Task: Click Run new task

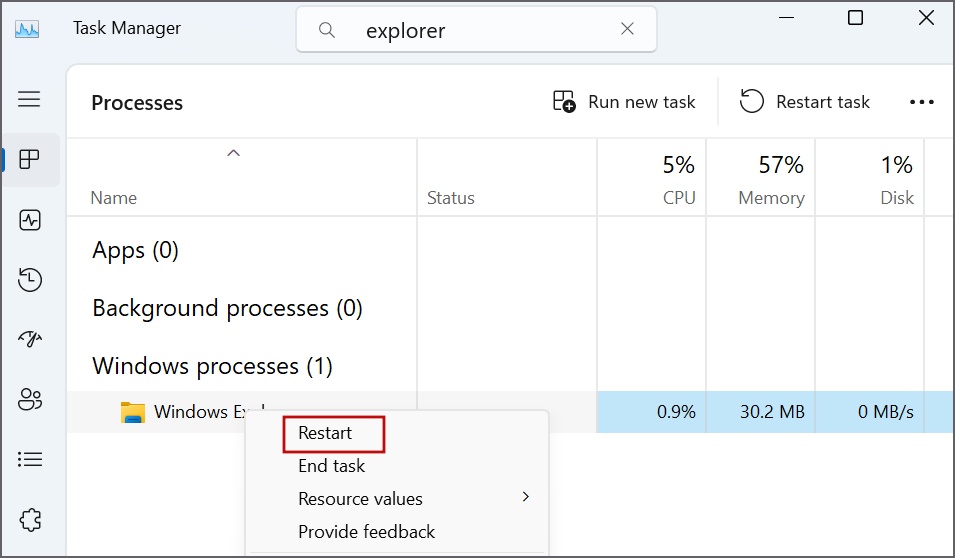Action: tap(623, 102)
